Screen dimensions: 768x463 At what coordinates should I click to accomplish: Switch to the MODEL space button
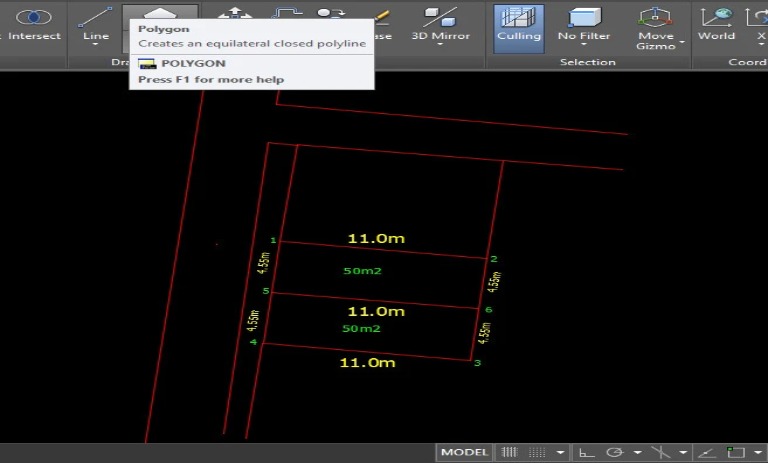(464, 452)
